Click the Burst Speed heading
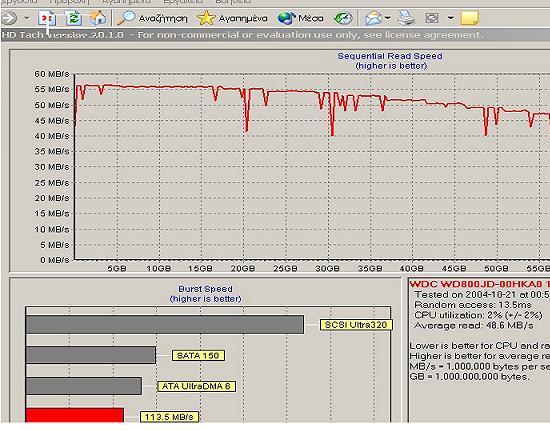Screen dimensions: 550x430 point(205,289)
